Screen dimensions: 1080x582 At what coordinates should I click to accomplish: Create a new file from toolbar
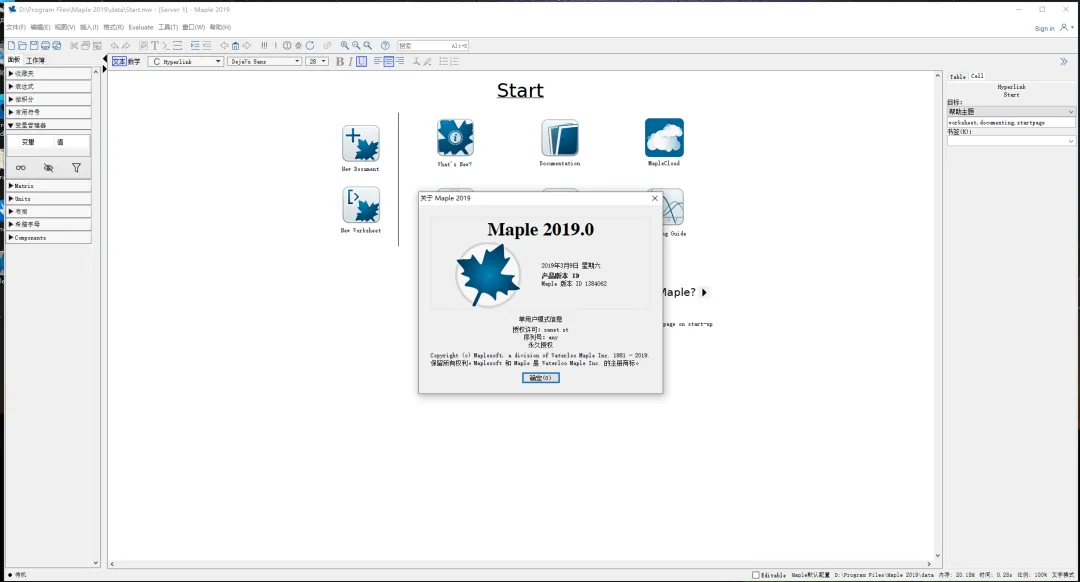pyautogui.click(x=12, y=45)
